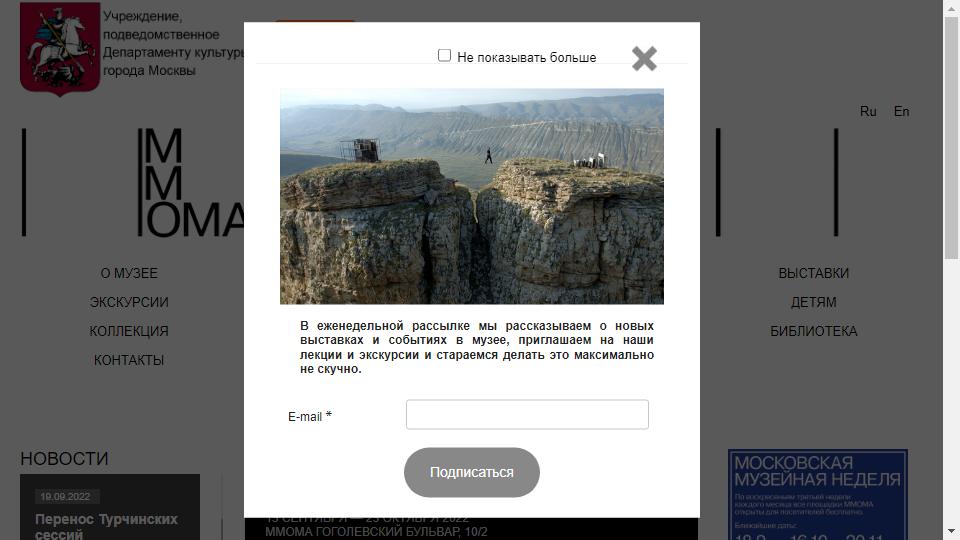
Task: Switch language to En
Action: (901, 111)
